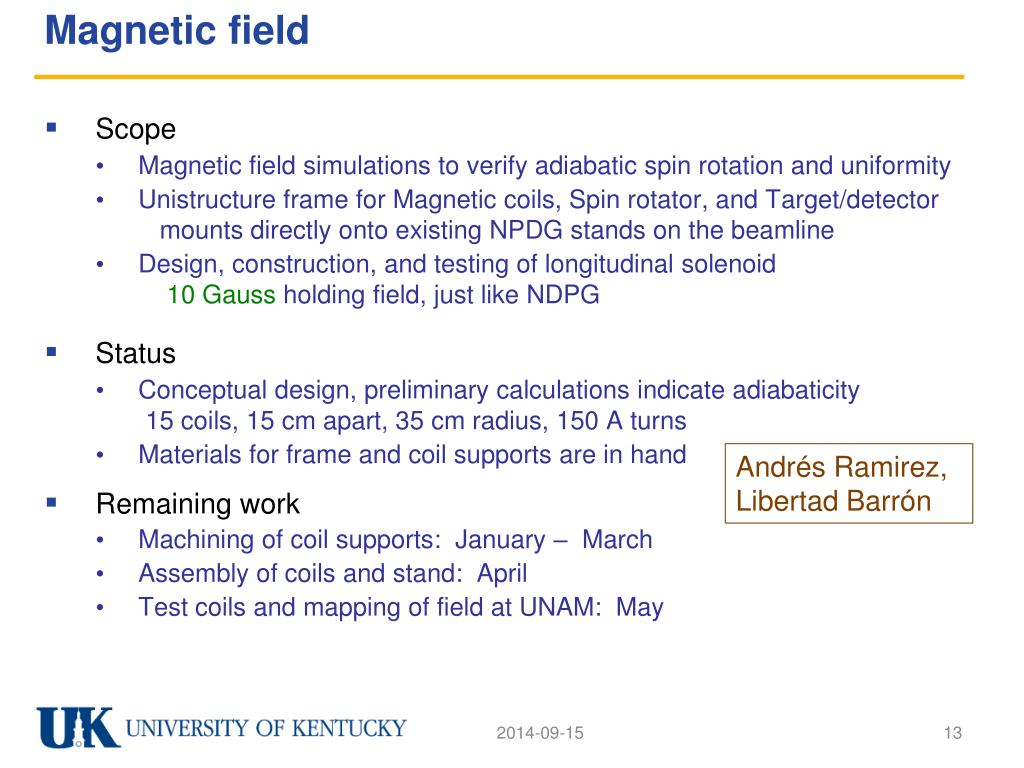Viewport: 1024px width, 768px height.
Task: Click 'Libertad Barrón' in the name box
Action: point(833,501)
